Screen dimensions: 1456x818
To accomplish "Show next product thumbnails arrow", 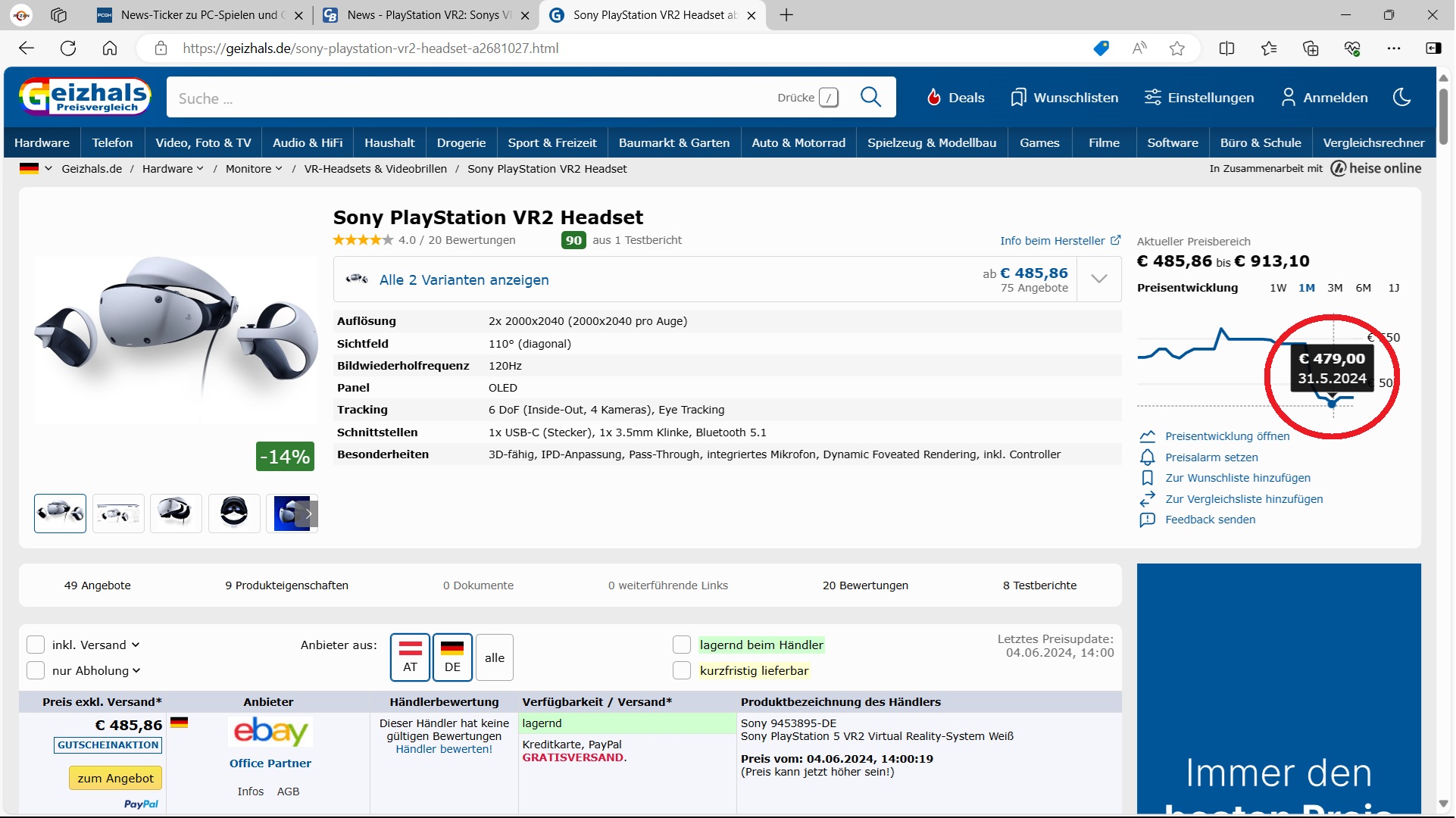I will (308, 514).
